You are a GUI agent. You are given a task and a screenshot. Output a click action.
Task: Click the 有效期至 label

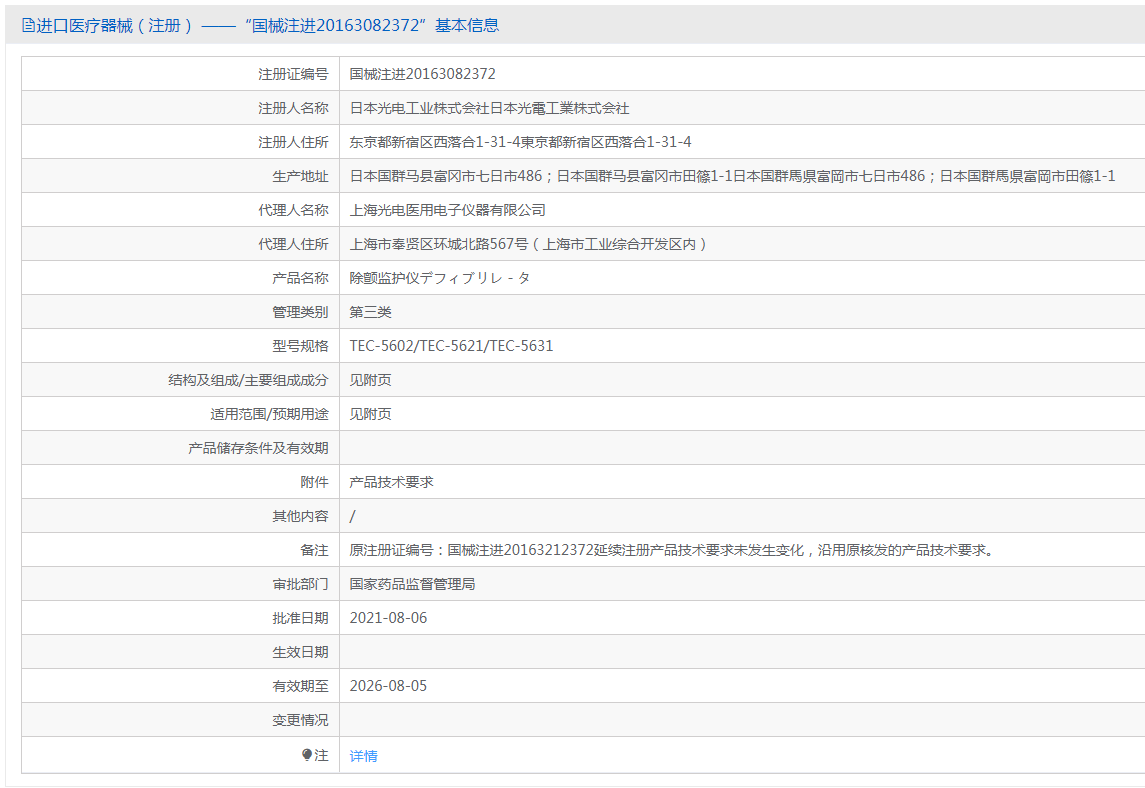300,686
